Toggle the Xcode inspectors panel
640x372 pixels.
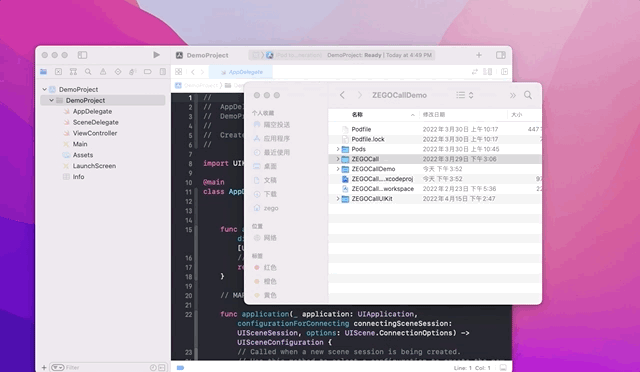pos(501,55)
